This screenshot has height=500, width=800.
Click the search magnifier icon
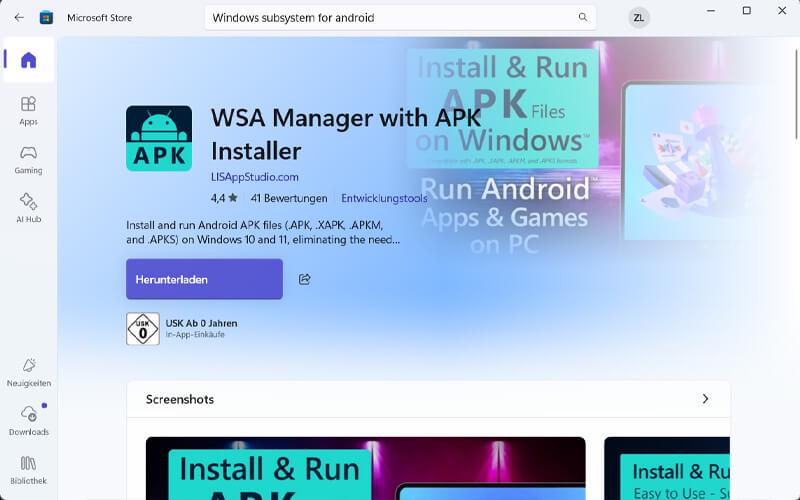pos(583,17)
